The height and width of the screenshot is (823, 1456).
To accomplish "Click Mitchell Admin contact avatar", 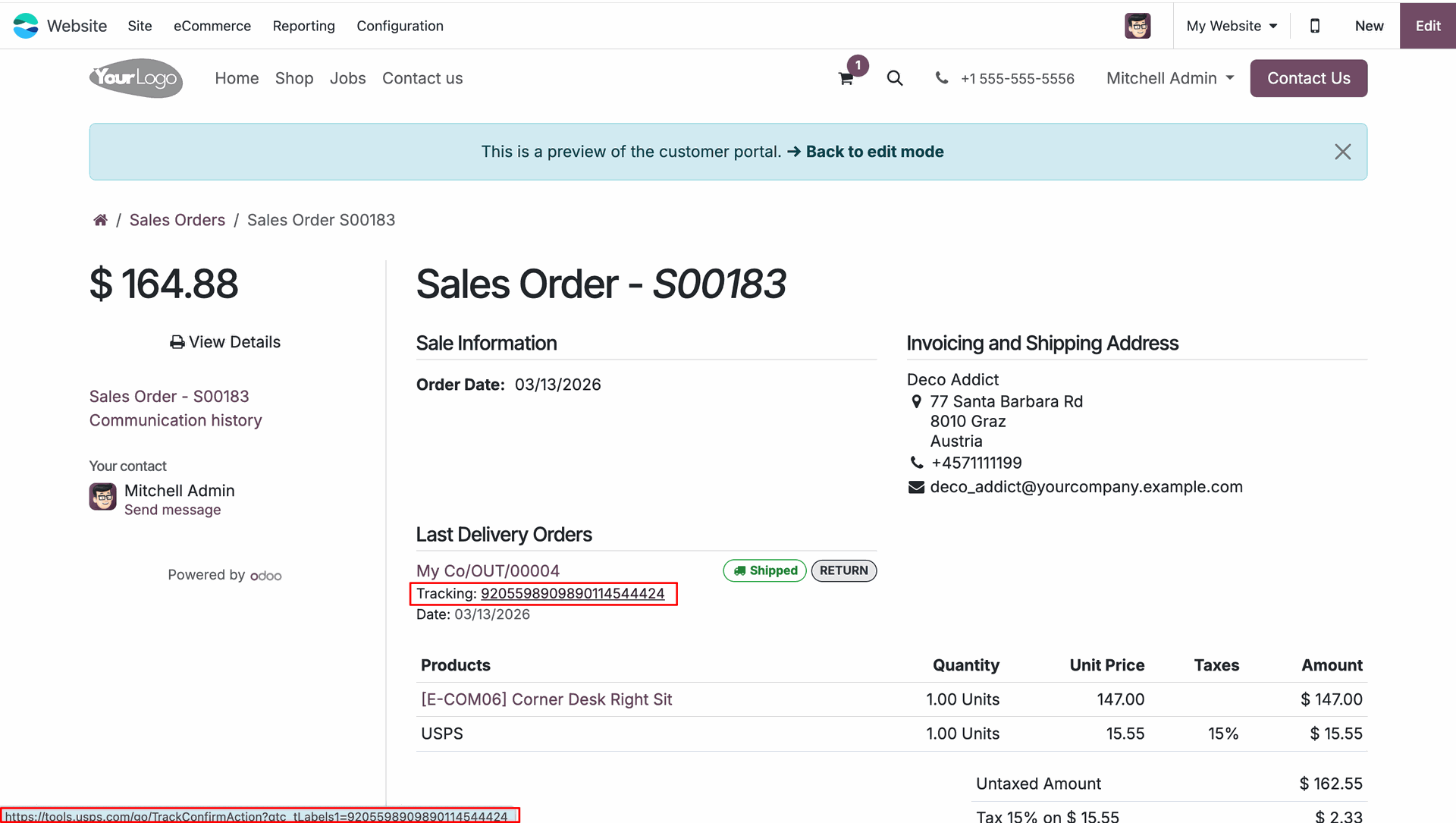I will (x=103, y=497).
